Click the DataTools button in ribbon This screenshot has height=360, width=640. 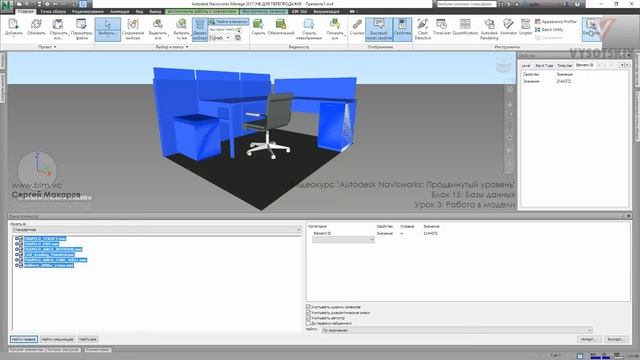[x=591, y=29]
